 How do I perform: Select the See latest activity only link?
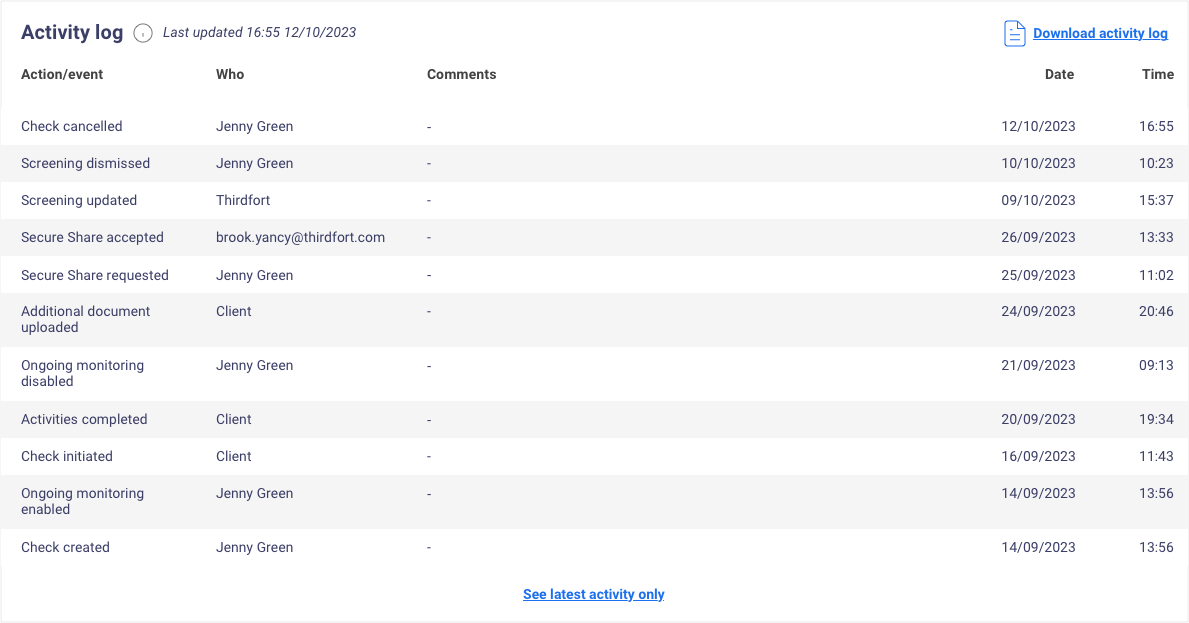tap(594, 594)
